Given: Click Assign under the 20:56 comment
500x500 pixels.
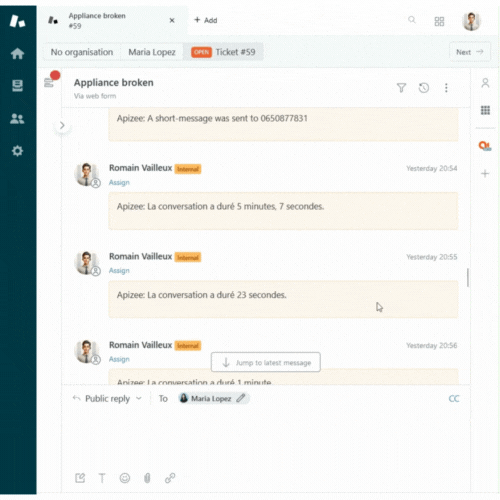Looking at the screenshot, I should (x=119, y=359).
